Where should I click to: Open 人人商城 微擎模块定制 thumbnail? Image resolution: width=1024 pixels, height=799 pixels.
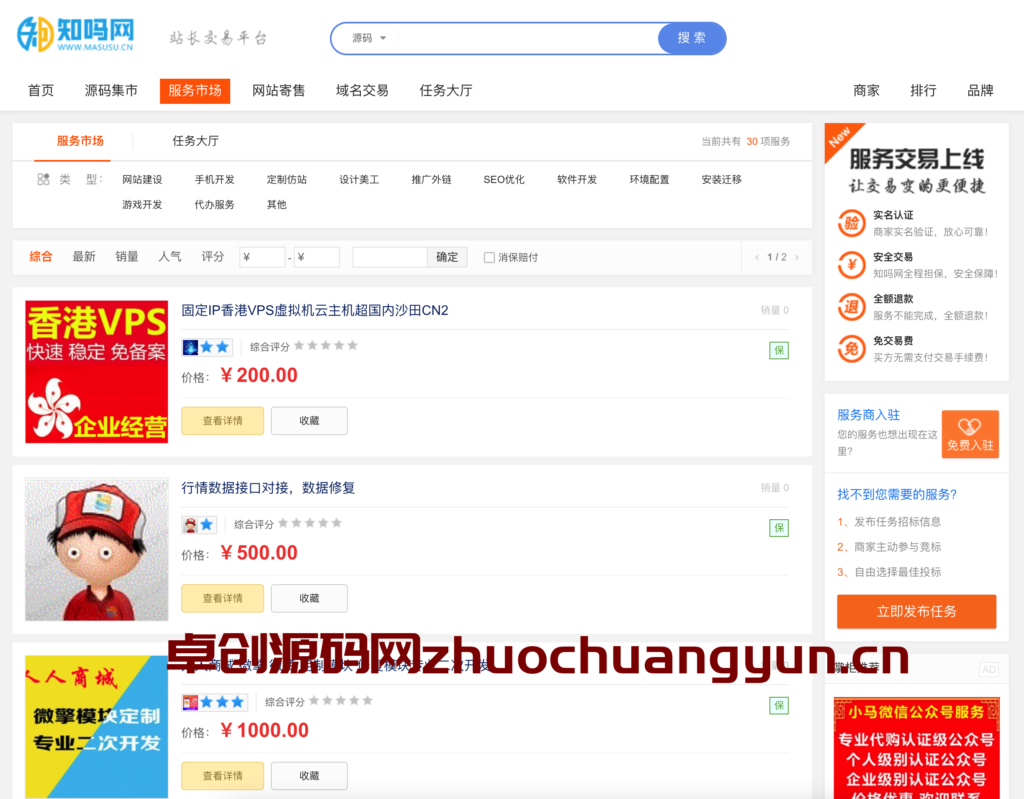[x=97, y=726]
